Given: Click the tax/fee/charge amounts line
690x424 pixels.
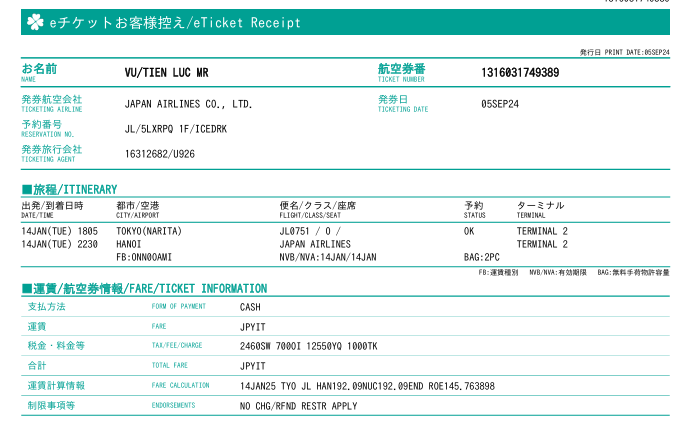Looking at the screenshot, I should point(308,346).
